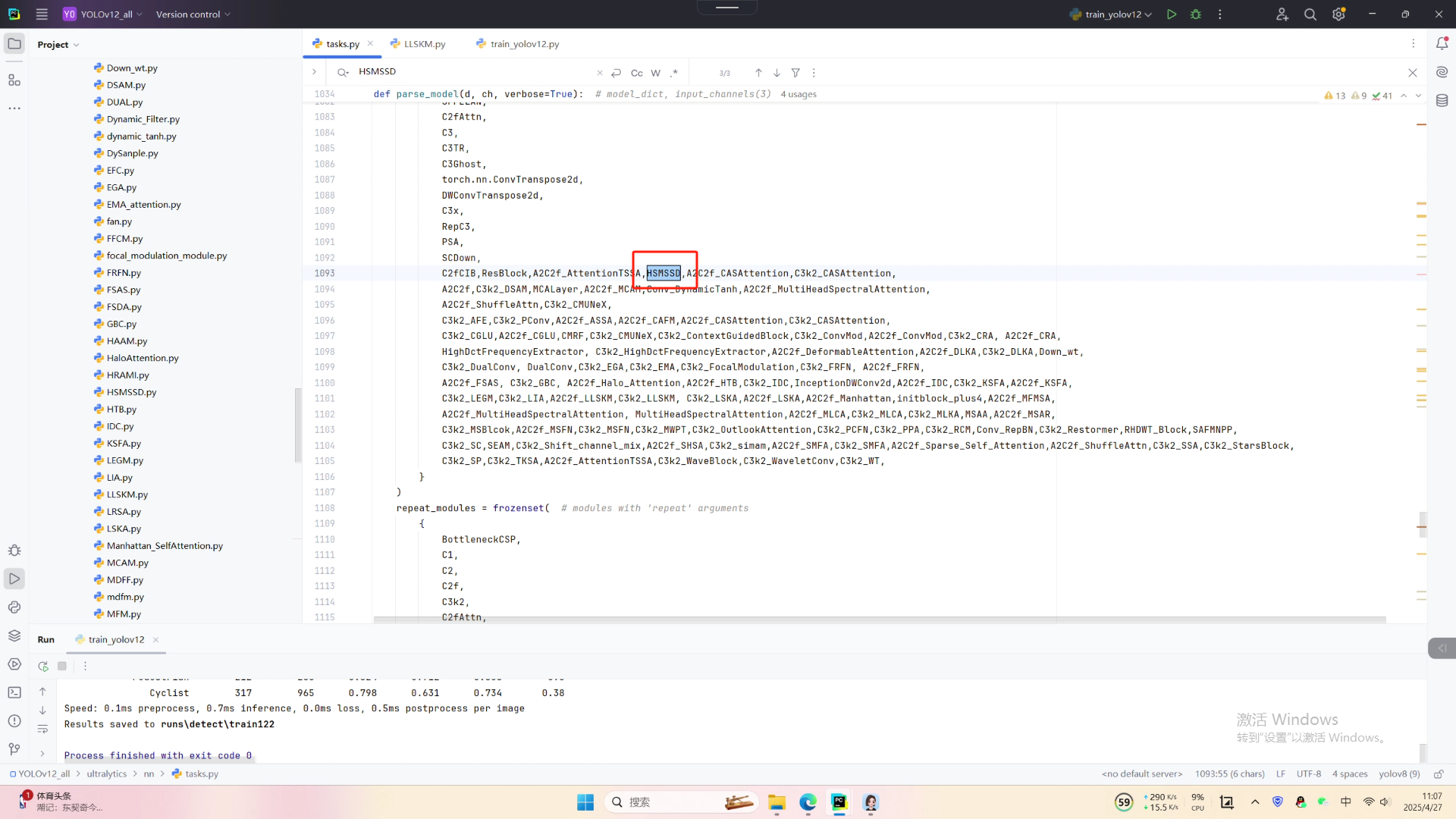Image resolution: width=1456 pixels, height=819 pixels.
Task: Expand the Project view dropdown
Action: click(x=58, y=45)
